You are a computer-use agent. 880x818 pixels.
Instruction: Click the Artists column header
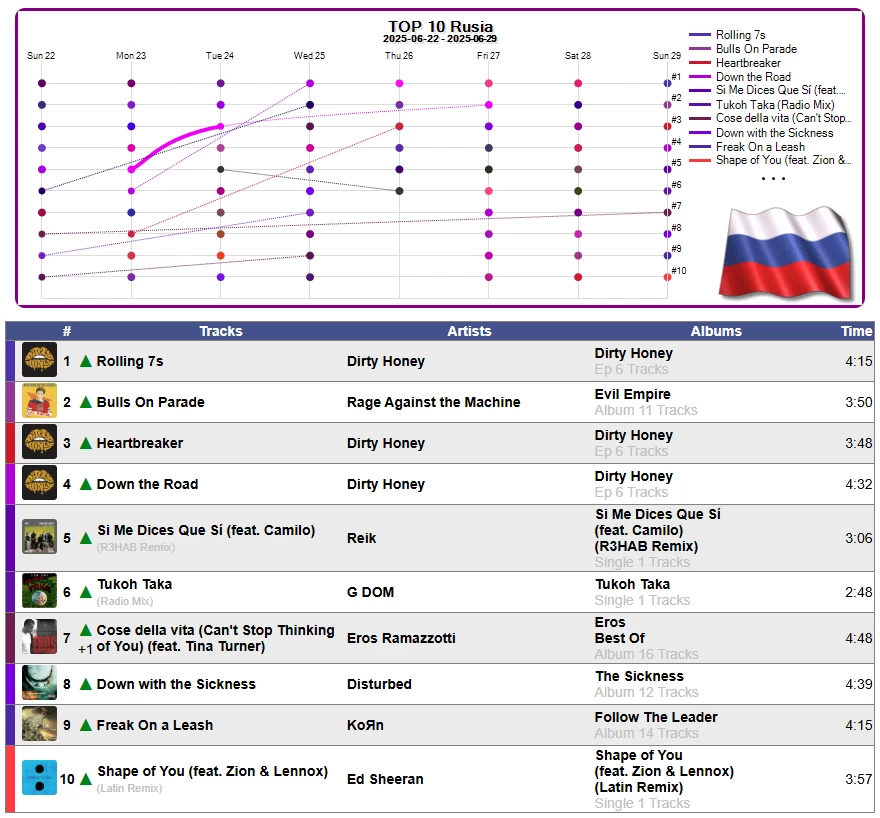[x=469, y=331]
